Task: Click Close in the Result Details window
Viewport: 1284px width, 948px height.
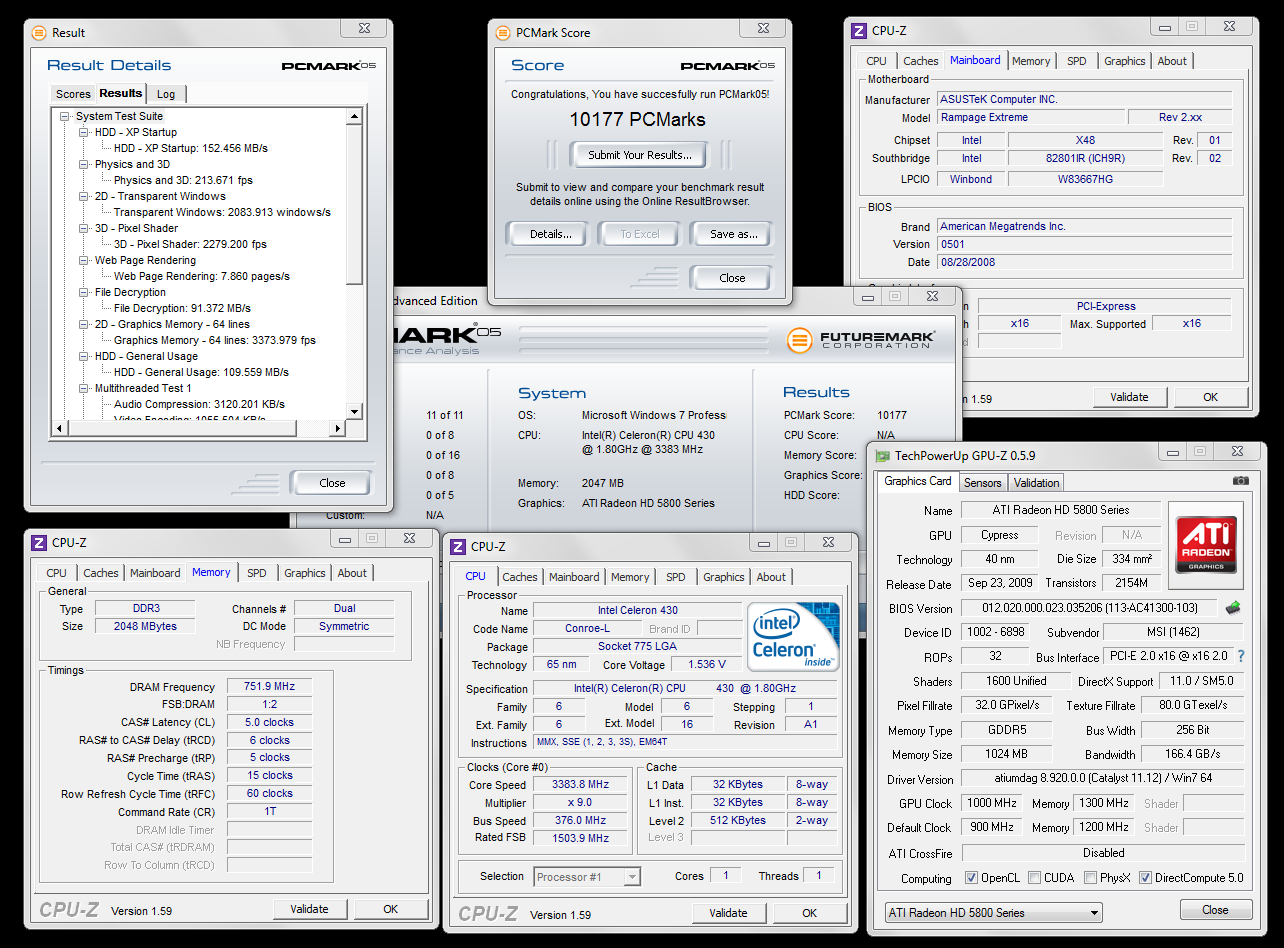Action: pyautogui.click(x=332, y=483)
